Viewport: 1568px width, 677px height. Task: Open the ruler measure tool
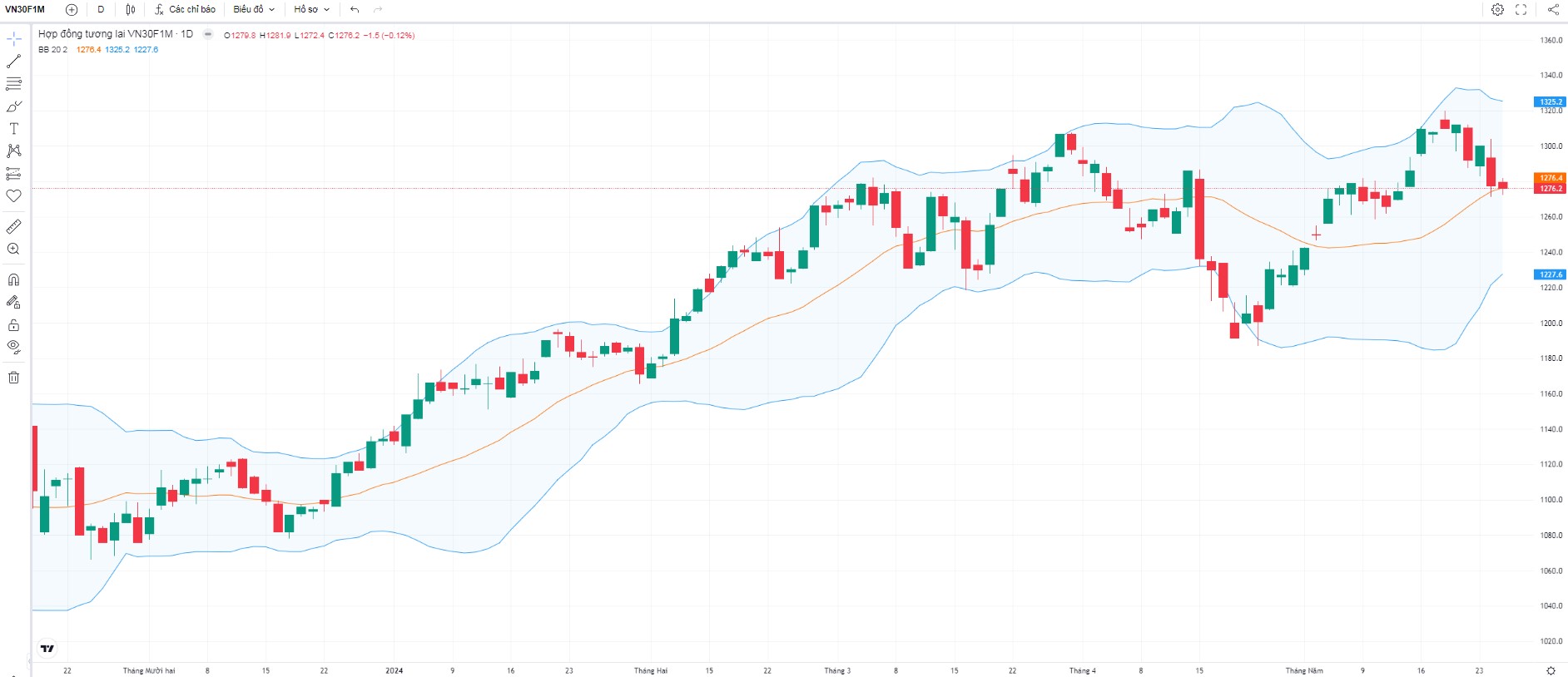13,226
